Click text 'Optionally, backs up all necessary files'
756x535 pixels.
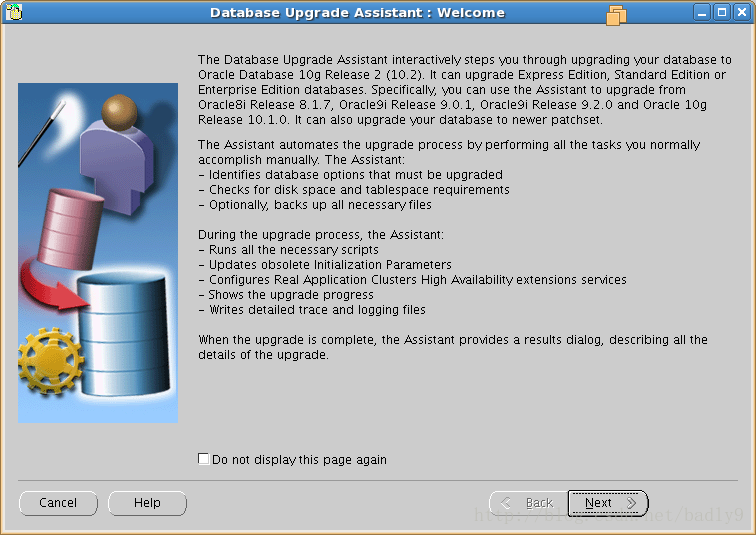(320, 205)
